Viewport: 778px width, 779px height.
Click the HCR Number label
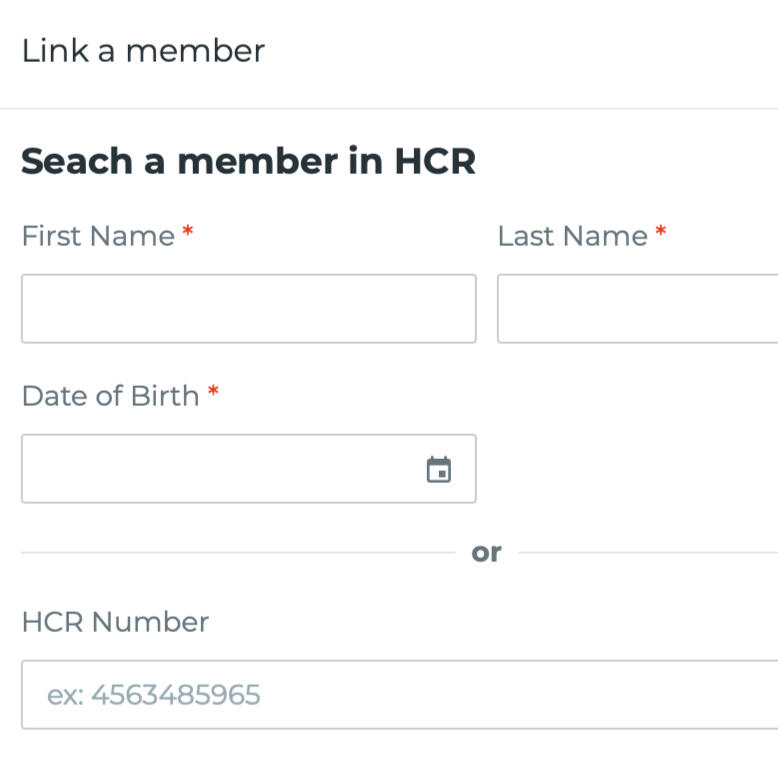(x=116, y=622)
